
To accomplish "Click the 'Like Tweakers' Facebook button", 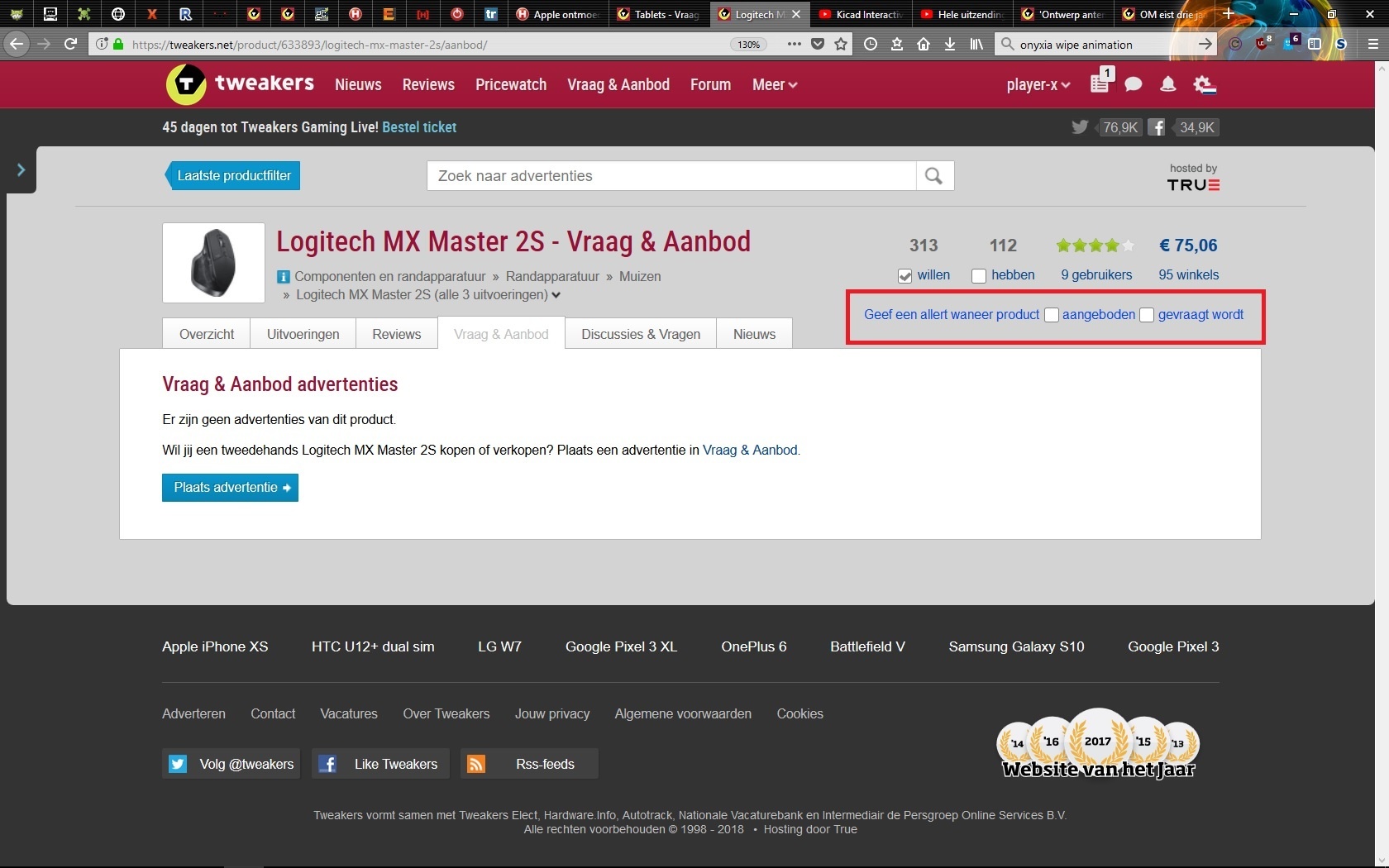I will coord(380,764).
